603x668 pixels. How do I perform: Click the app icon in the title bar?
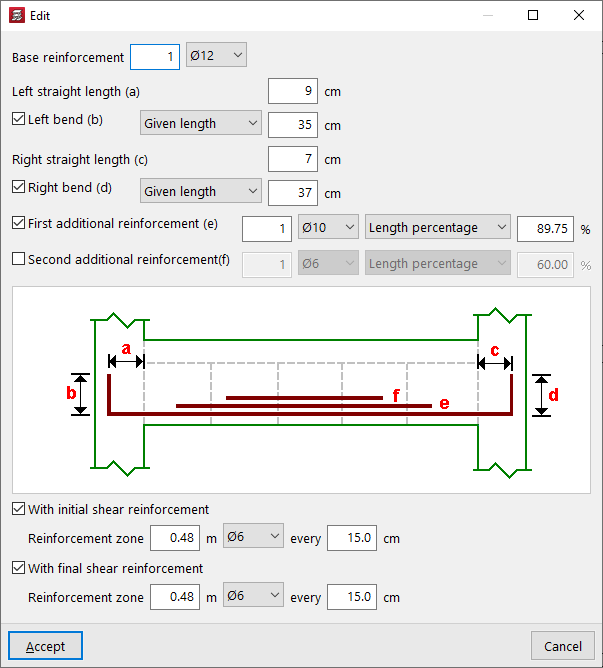click(x=15, y=15)
